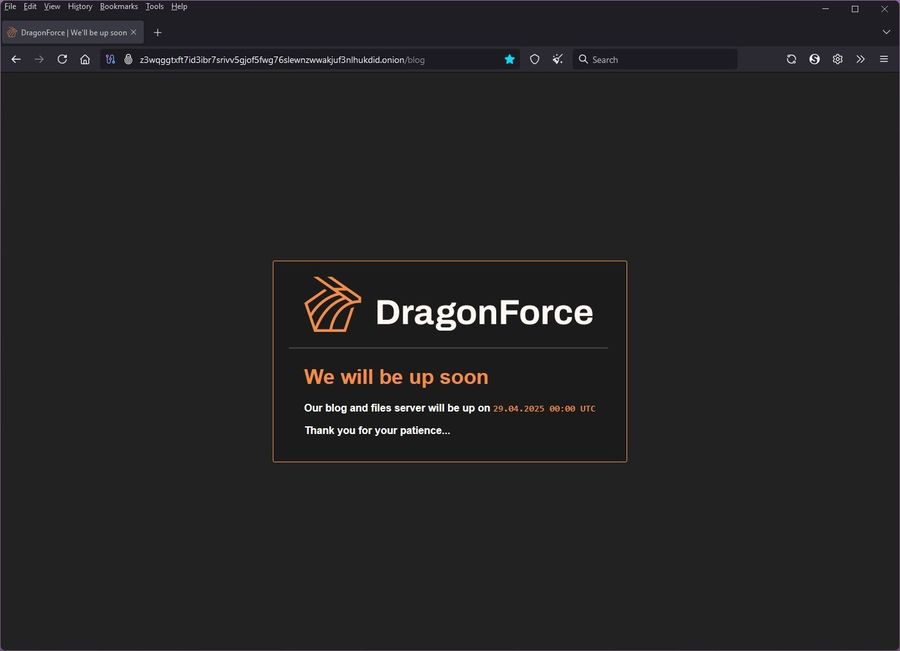
Task: Show the Tor circuit display icon
Action: 111,59
